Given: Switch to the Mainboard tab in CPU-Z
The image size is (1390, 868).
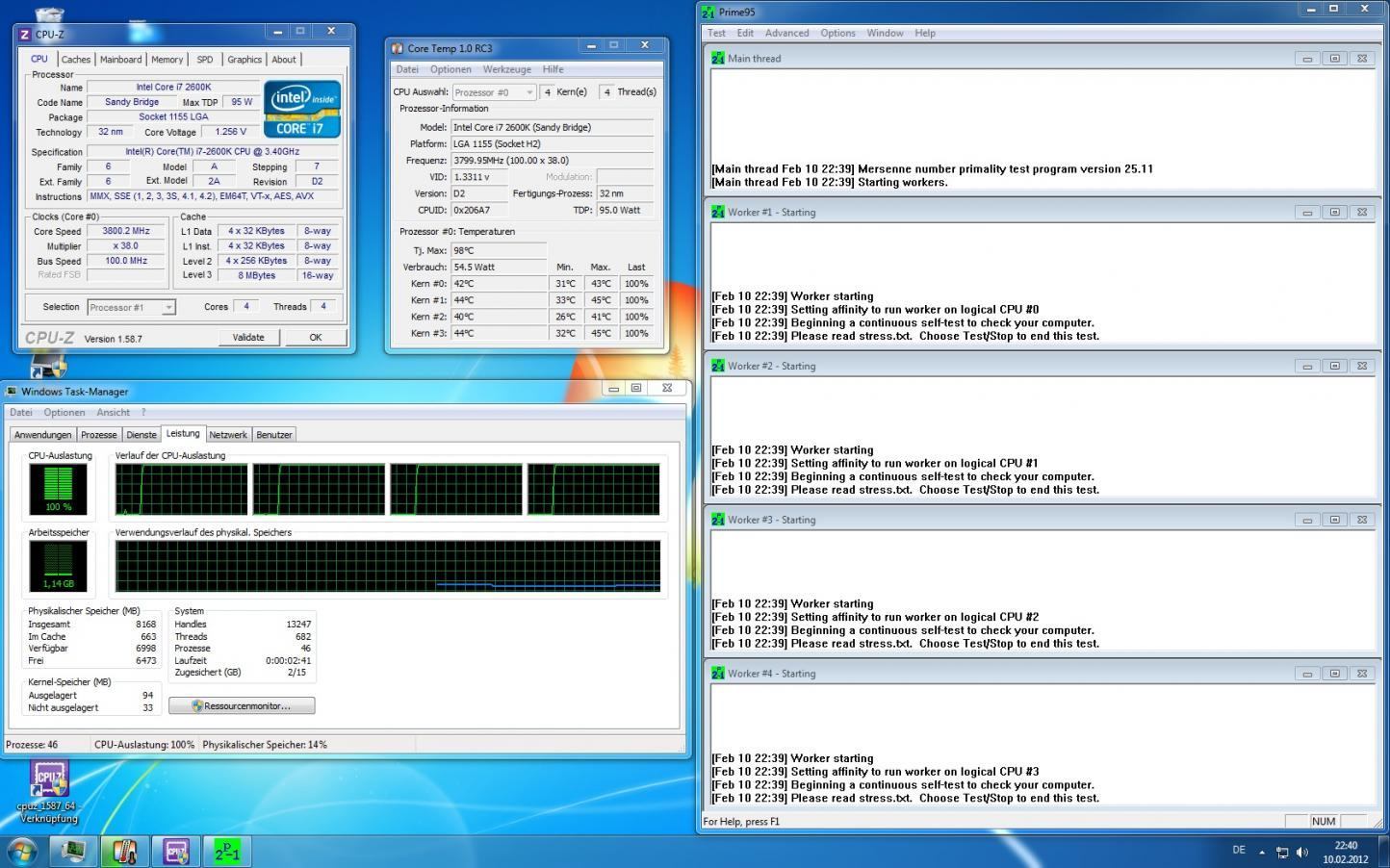Looking at the screenshot, I should click(121, 60).
